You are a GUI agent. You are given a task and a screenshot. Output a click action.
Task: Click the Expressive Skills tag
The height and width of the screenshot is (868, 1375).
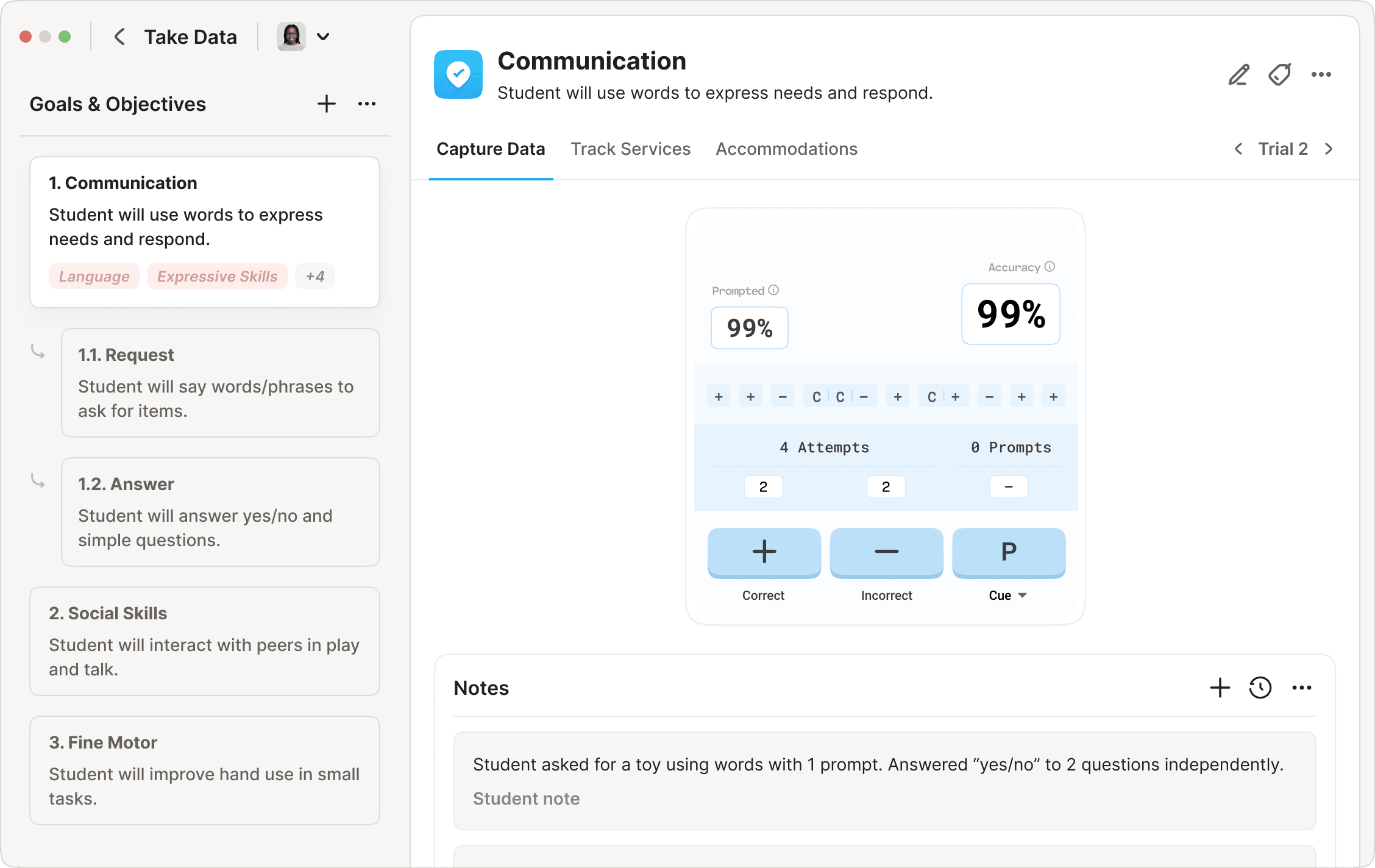[218, 276]
